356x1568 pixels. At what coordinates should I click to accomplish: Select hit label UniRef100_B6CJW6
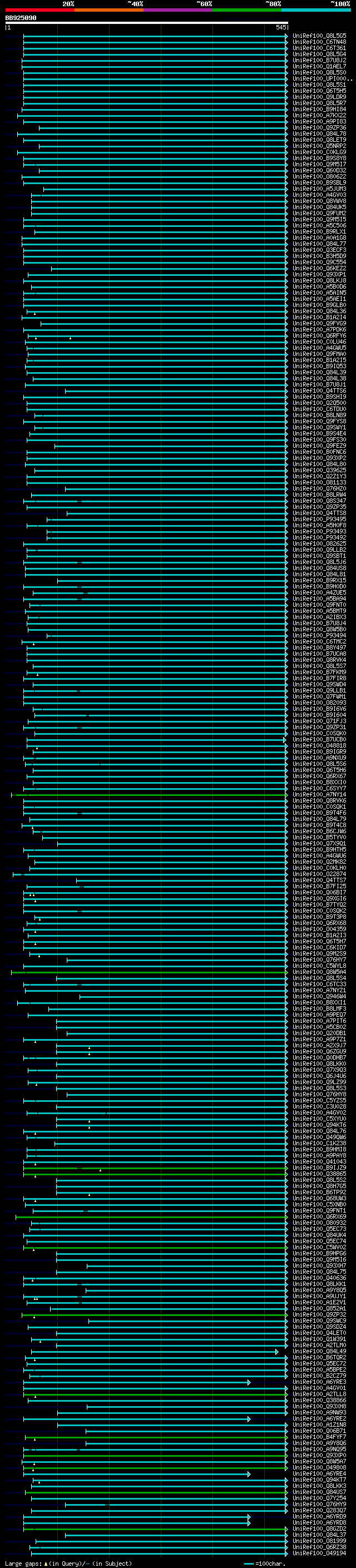(x=319, y=832)
